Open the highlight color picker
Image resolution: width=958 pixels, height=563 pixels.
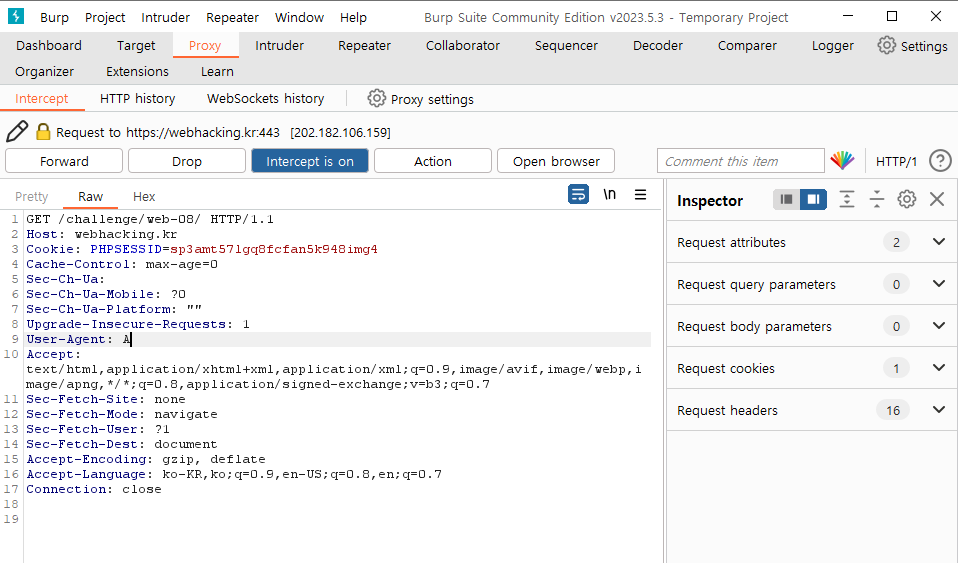click(x=842, y=161)
